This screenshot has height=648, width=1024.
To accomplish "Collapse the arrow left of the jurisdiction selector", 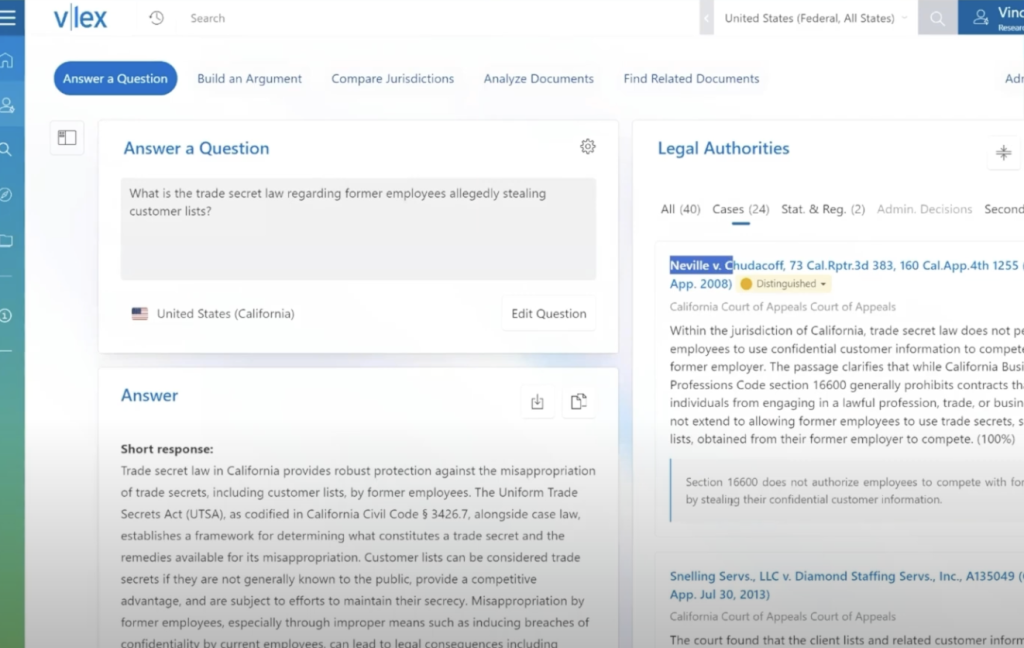I will click(707, 18).
